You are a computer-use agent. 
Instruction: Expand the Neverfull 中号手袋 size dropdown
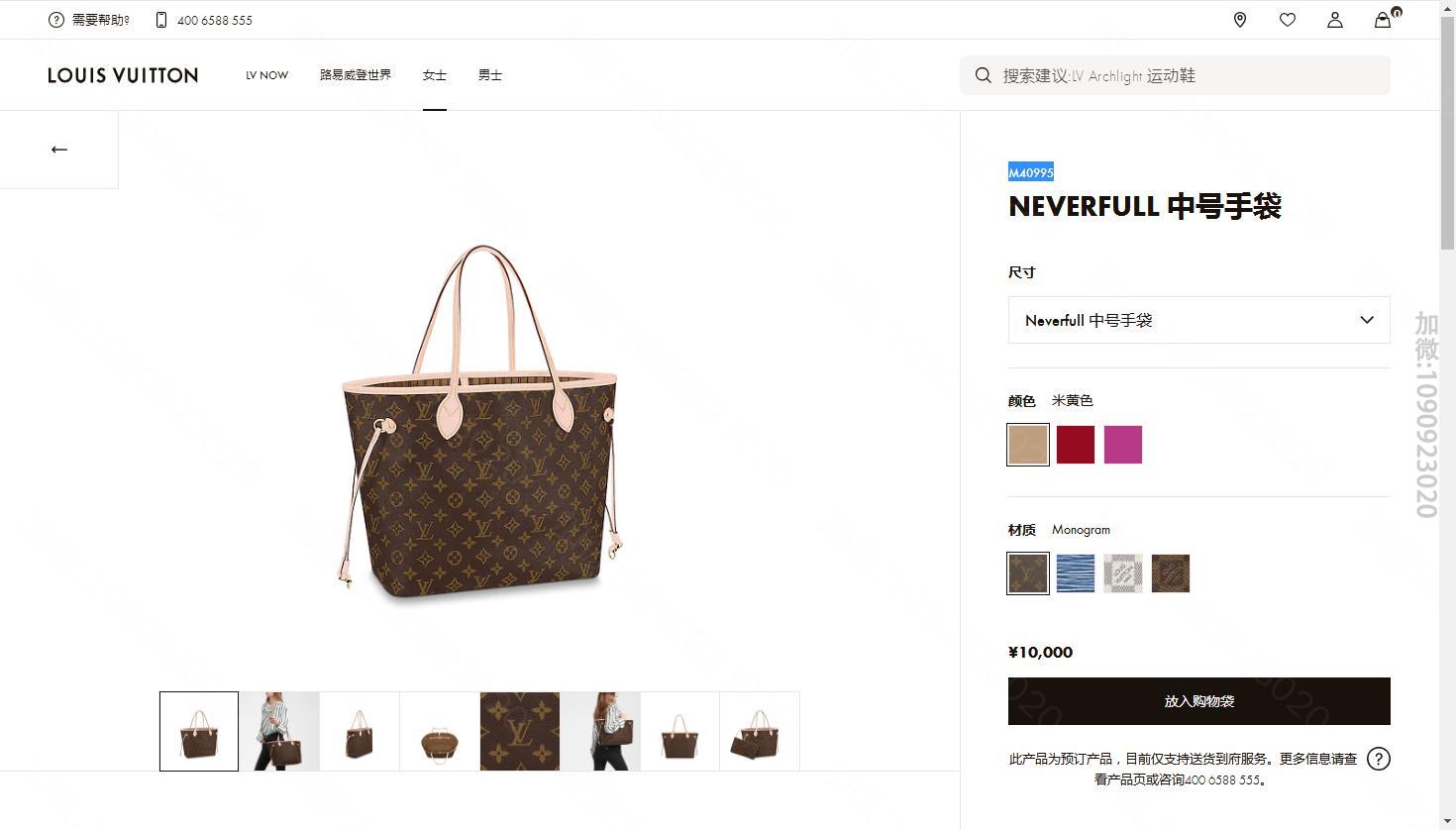tap(1198, 320)
